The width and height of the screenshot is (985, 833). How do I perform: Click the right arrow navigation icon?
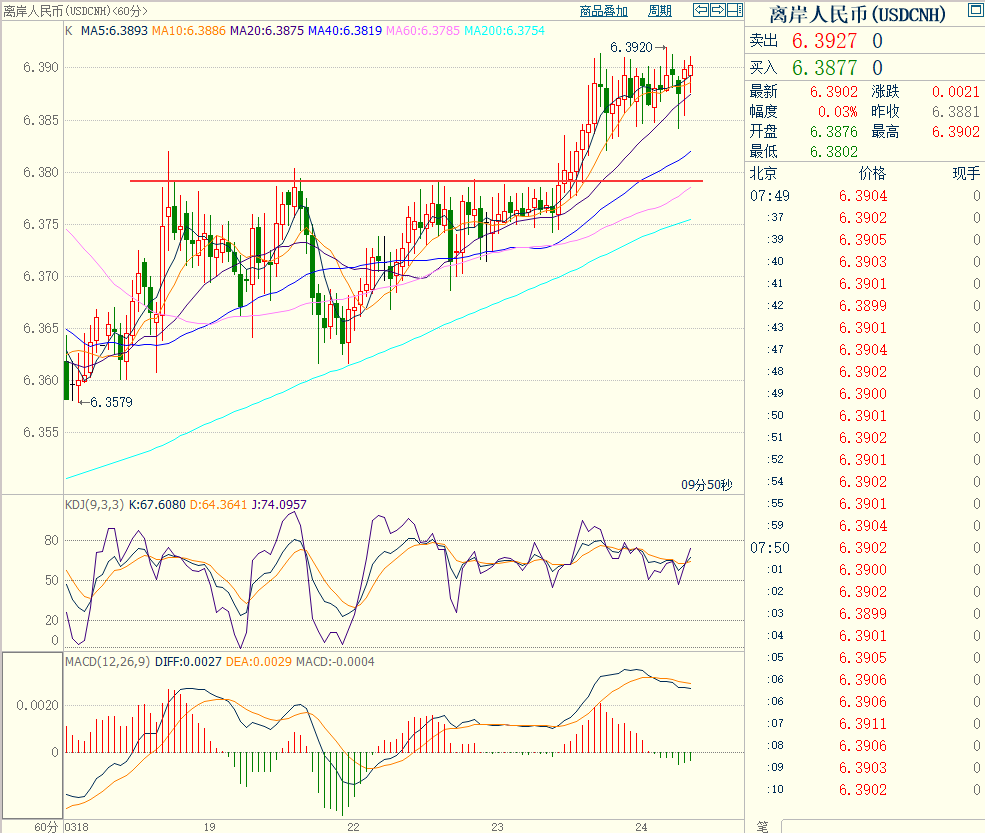(x=718, y=11)
